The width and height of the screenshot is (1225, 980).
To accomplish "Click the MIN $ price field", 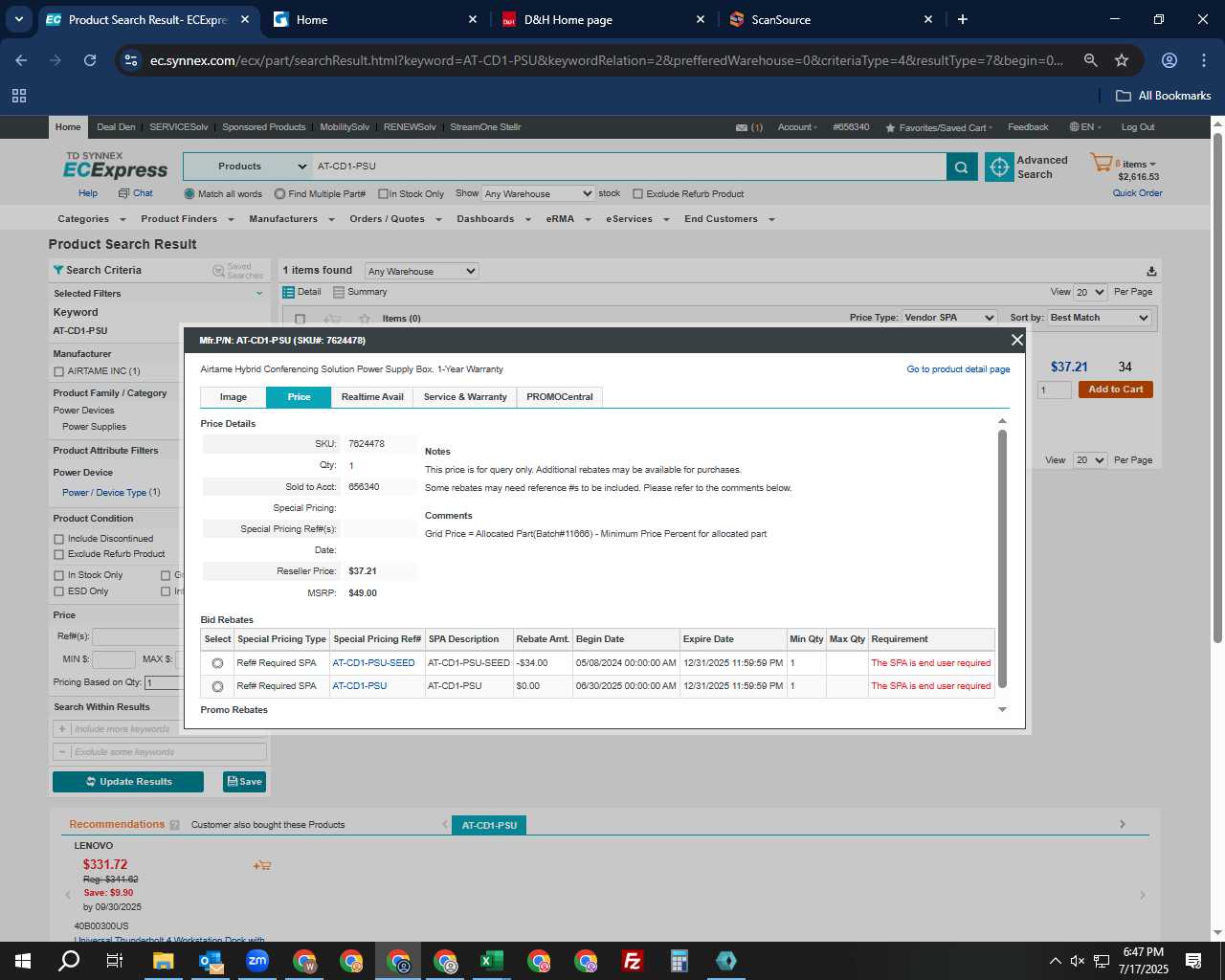I will pos(114,659).
